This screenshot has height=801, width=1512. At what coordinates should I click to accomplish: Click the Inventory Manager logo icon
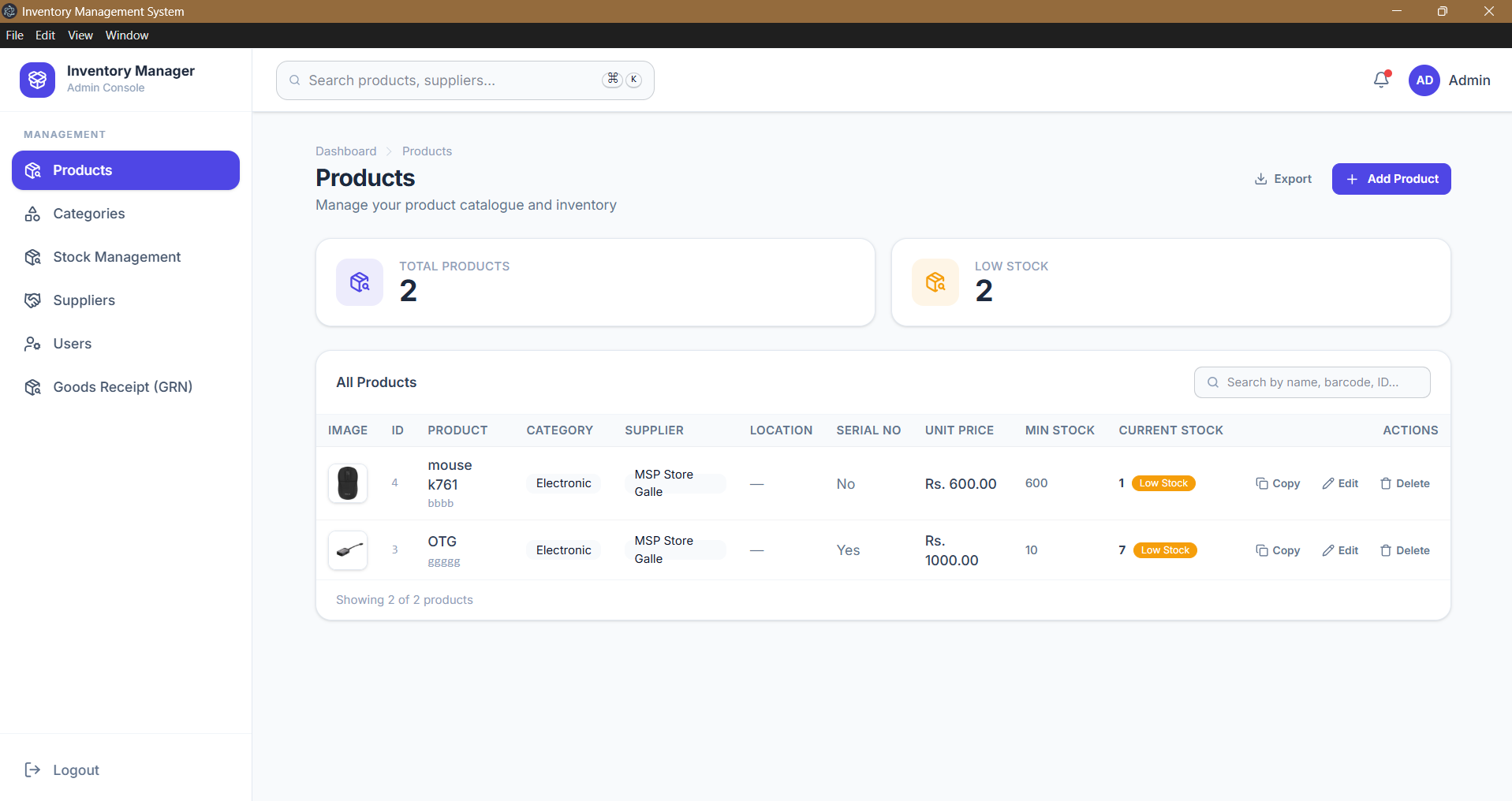tap(37, 80)
